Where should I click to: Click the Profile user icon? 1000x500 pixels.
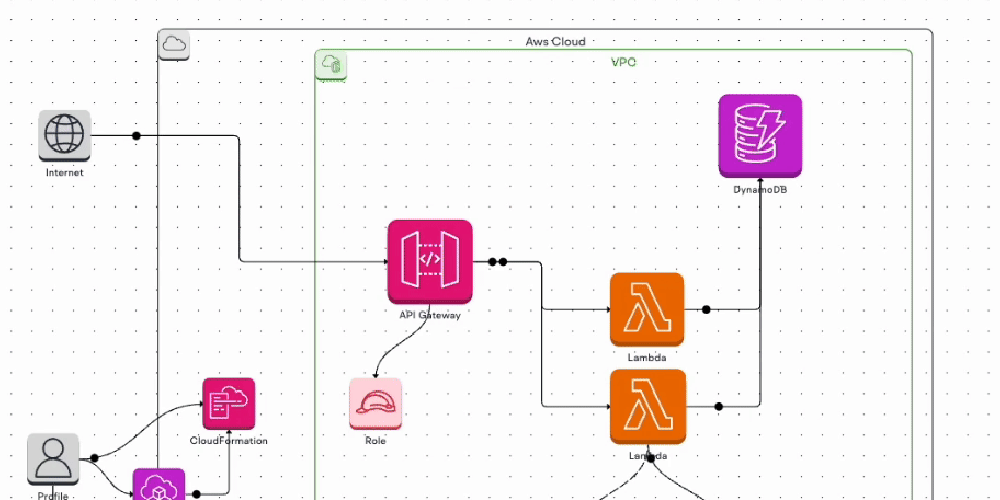[x=53, y=459]
